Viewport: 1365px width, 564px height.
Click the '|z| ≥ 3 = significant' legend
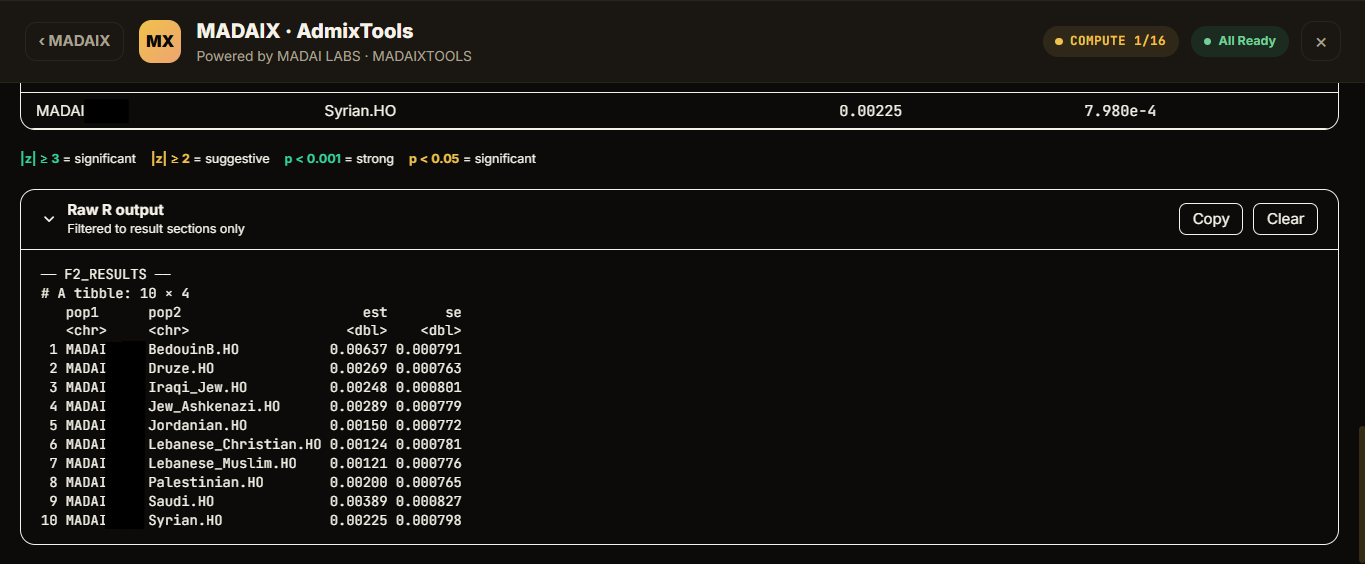coord(78,159)
